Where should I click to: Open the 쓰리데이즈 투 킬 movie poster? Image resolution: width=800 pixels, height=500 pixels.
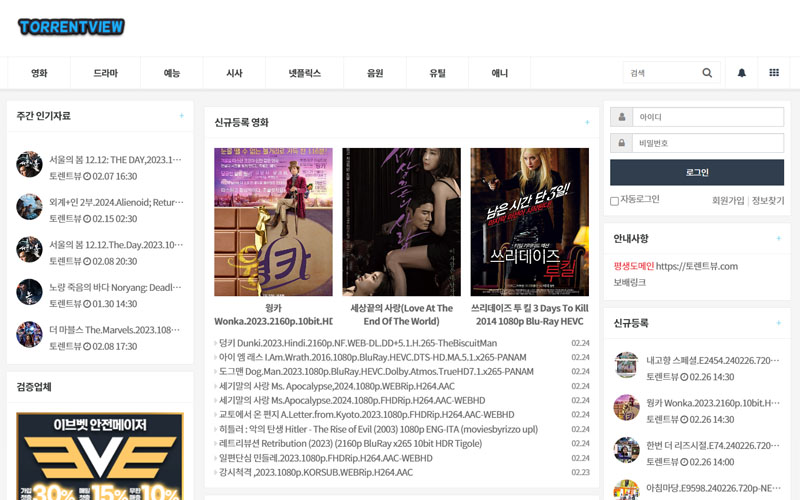tap(530, 222)
